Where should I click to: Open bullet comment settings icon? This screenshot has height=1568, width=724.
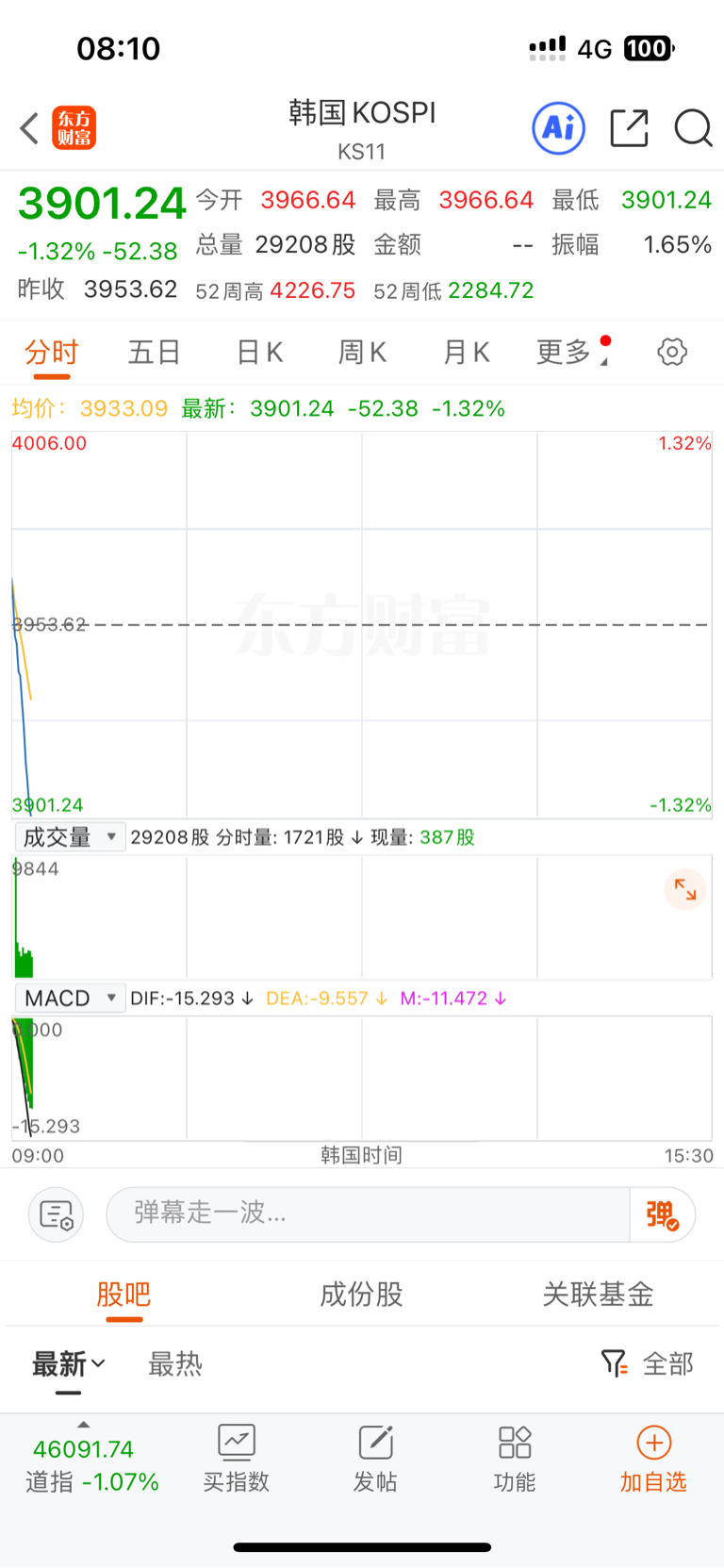[x=57, y=1214]
